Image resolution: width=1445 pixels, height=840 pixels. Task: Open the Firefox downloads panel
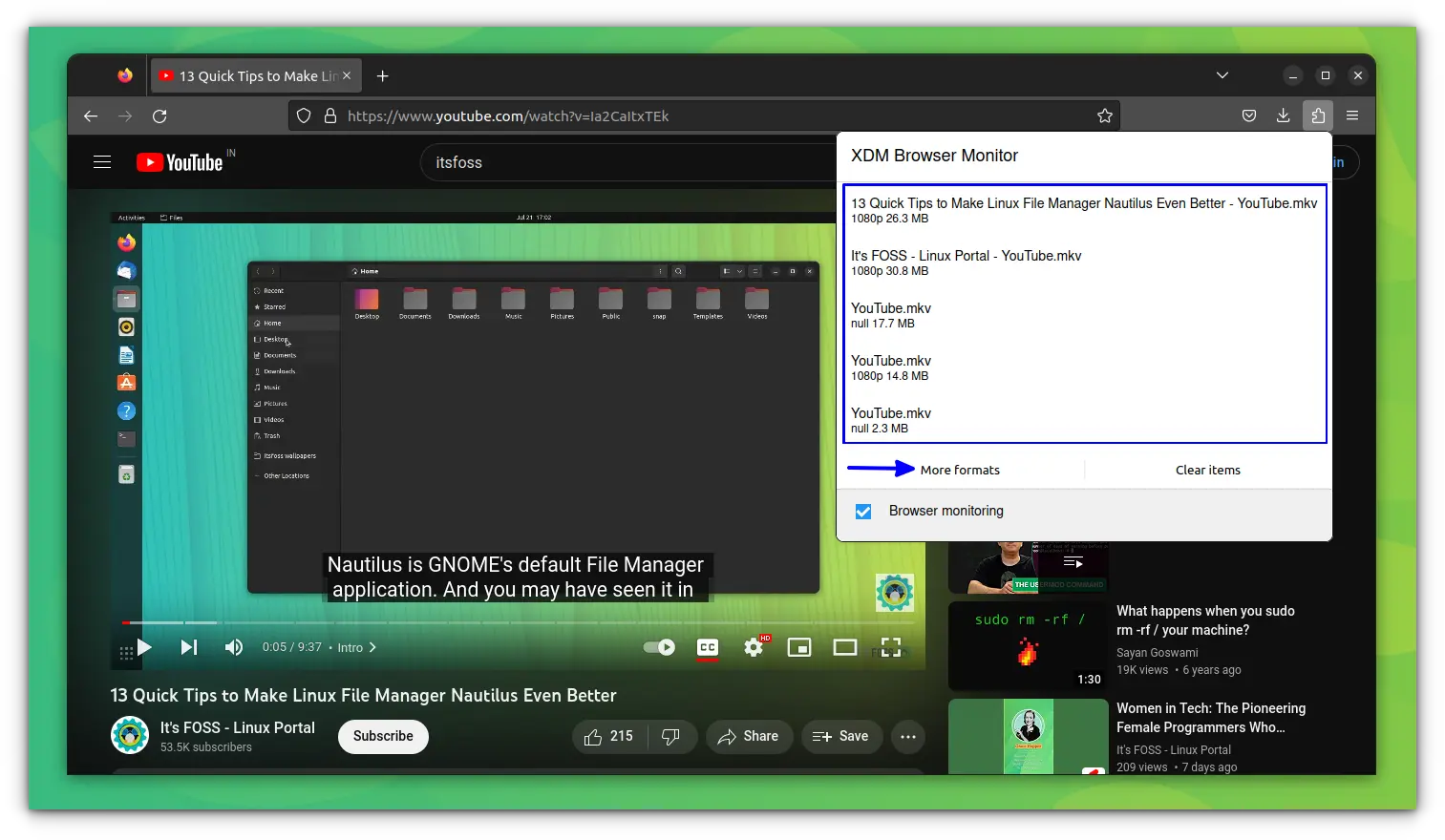(x=1283, y=115)
